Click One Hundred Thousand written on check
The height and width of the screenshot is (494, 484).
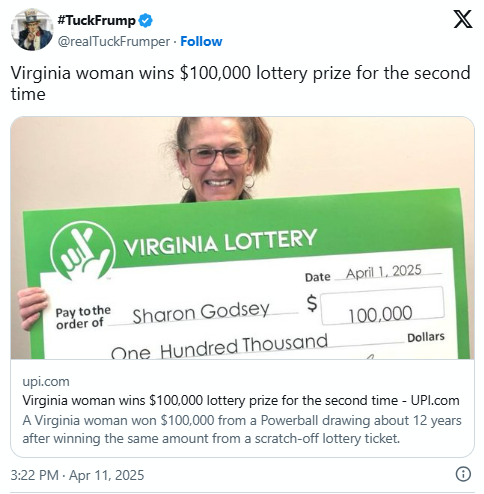(x=219, y=348)
